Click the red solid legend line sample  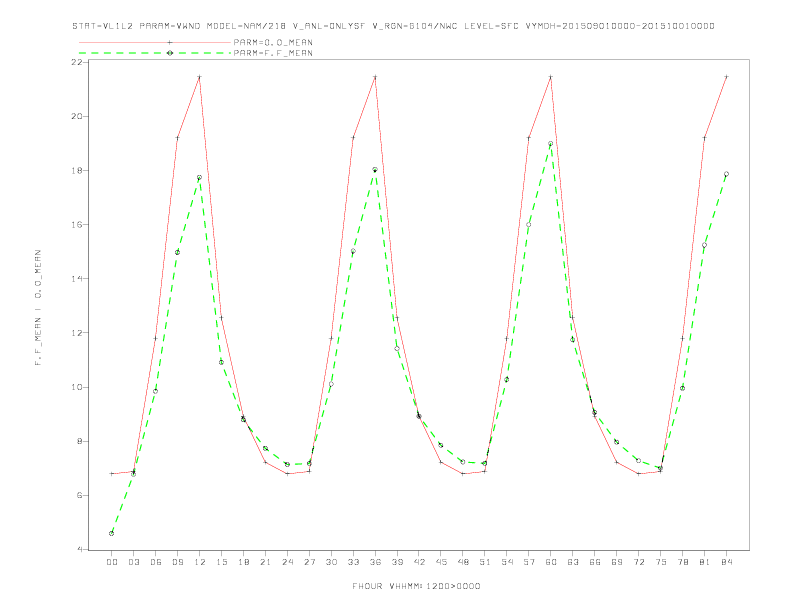click(155, 42)
